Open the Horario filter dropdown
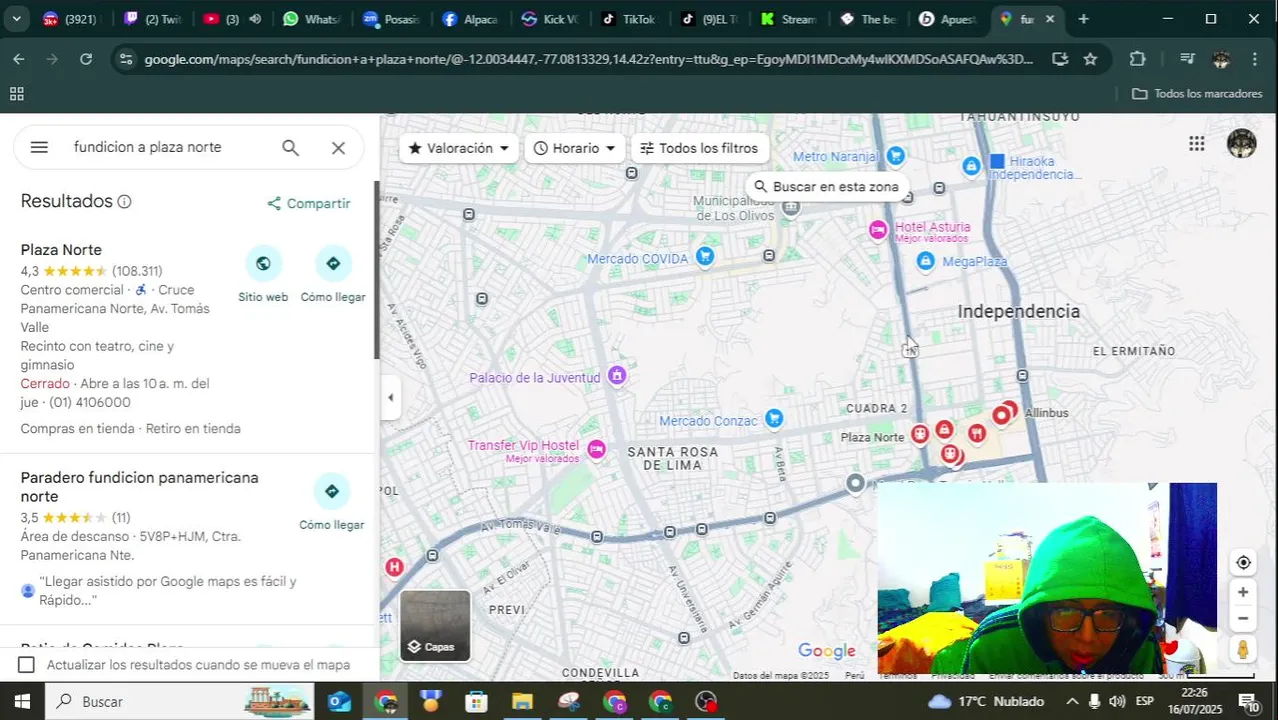Viewport: 1278px width, 720px height. [x=575, y=148]
